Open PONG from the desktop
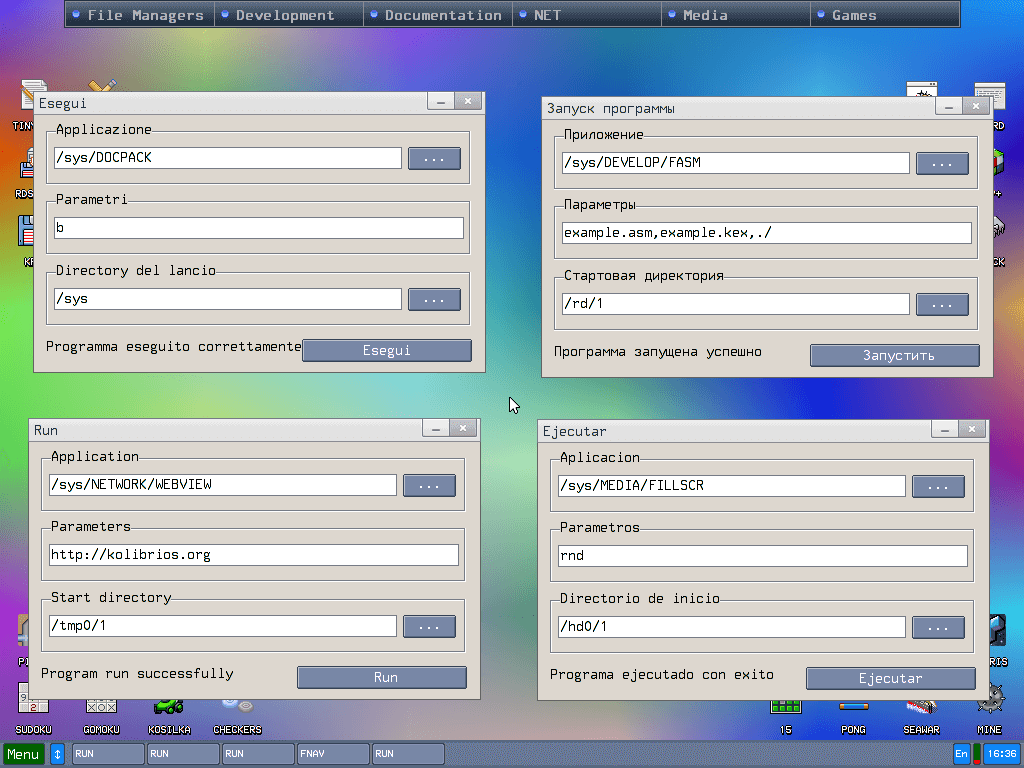This screenshot has width=1024, height=768. coord(853,713)
